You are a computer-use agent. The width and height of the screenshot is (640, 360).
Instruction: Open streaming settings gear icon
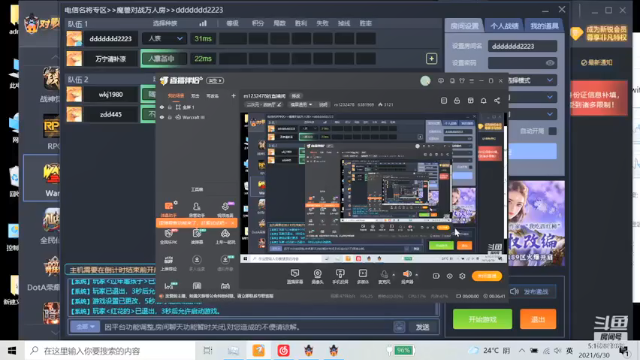click(x=462, y=276)
